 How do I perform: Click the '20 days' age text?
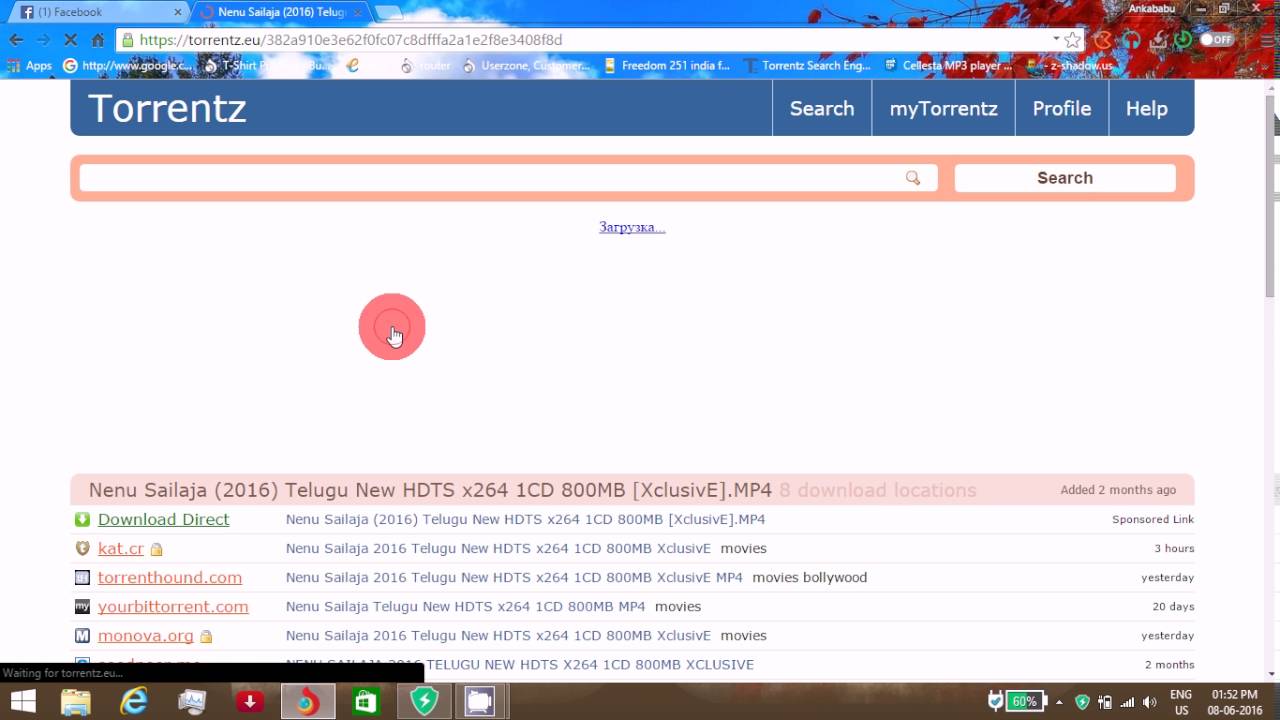[x=1173, y=606]
